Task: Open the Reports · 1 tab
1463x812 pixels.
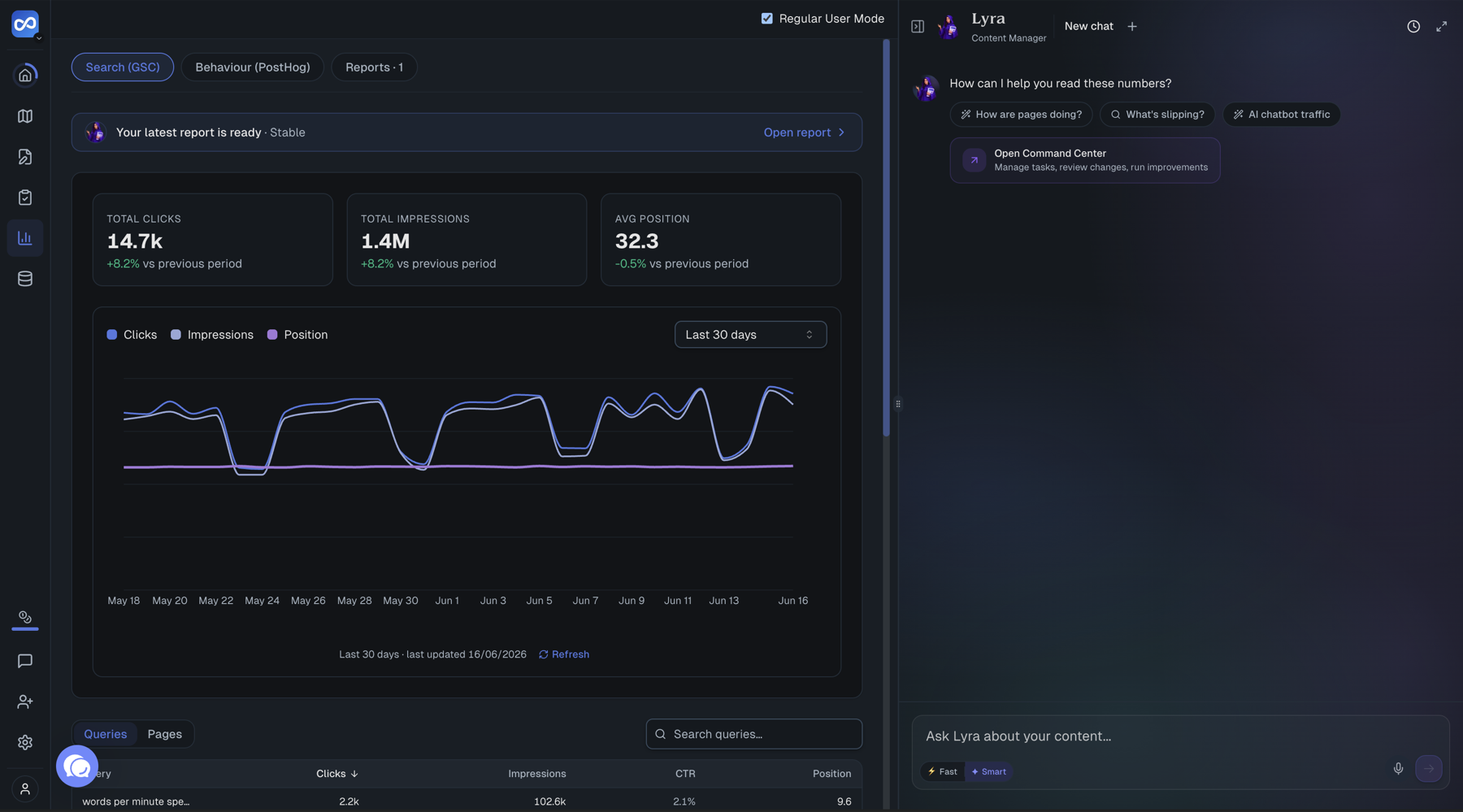Action: 374,67
